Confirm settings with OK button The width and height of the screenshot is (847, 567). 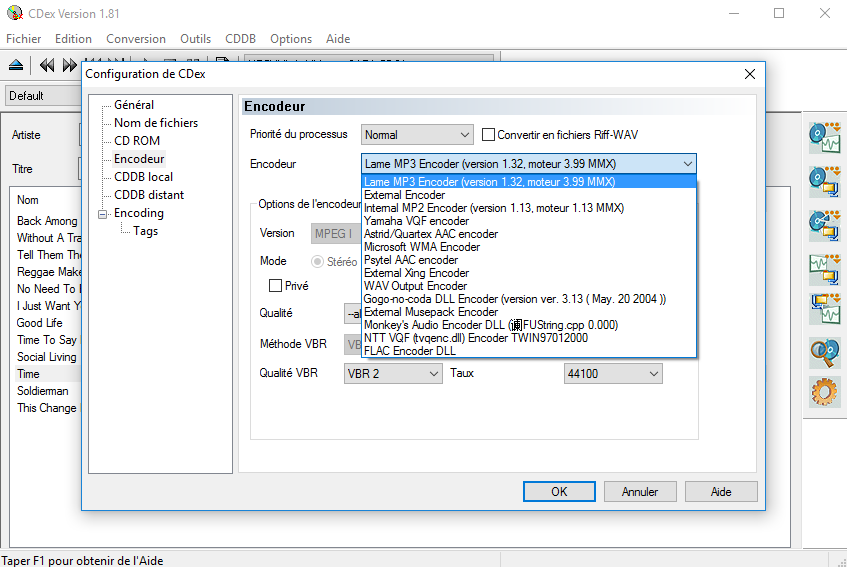[559, 491]
